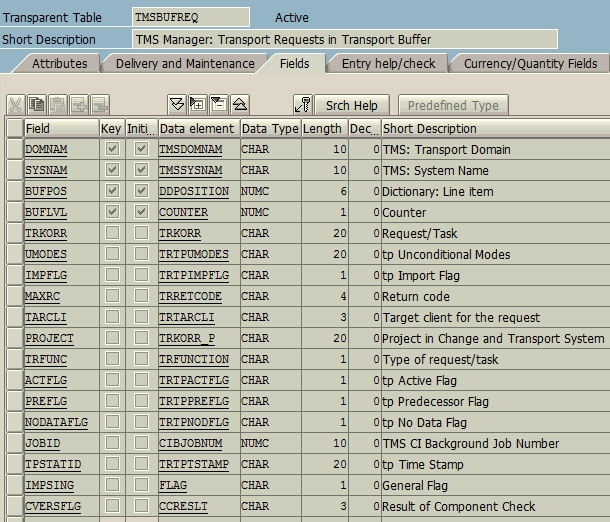Open Currency/Quantity Fields tab

pyautogui.click(x=530, y=64)
